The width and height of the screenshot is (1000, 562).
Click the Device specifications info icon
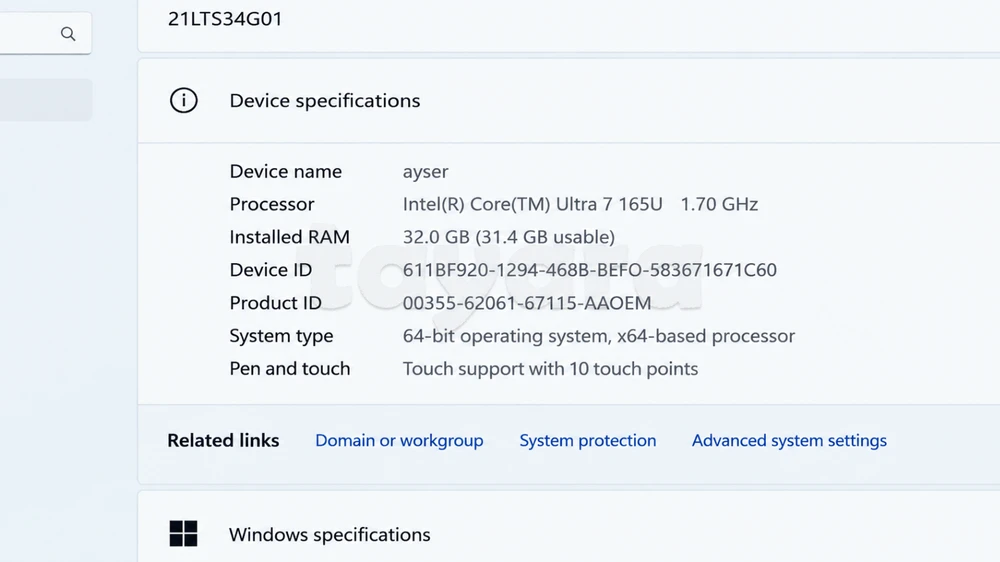[x=184, y=100]
